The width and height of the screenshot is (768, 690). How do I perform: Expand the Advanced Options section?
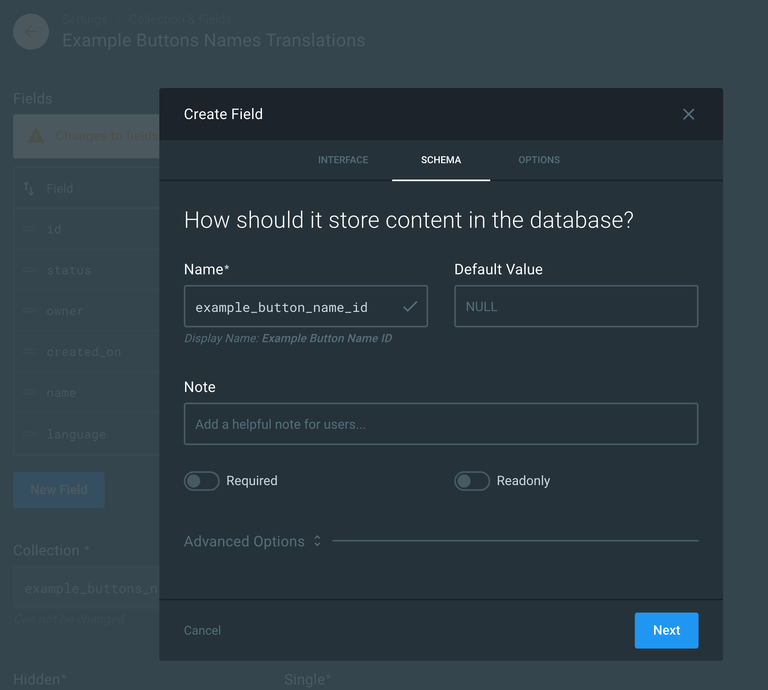(253, 541)
